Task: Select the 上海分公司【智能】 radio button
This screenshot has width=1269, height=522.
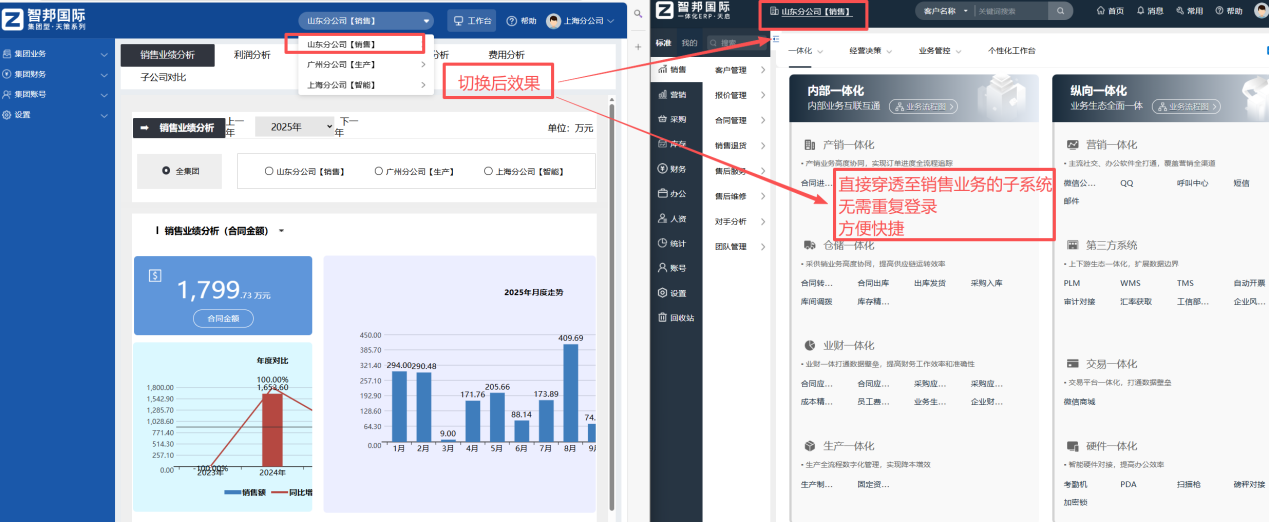Action: point(488,171)
